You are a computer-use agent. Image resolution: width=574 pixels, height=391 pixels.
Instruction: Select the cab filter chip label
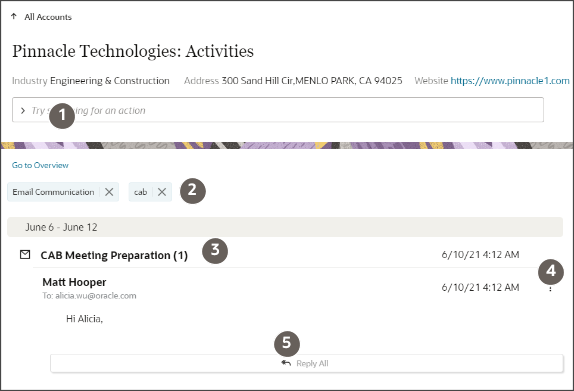(141, 192)
